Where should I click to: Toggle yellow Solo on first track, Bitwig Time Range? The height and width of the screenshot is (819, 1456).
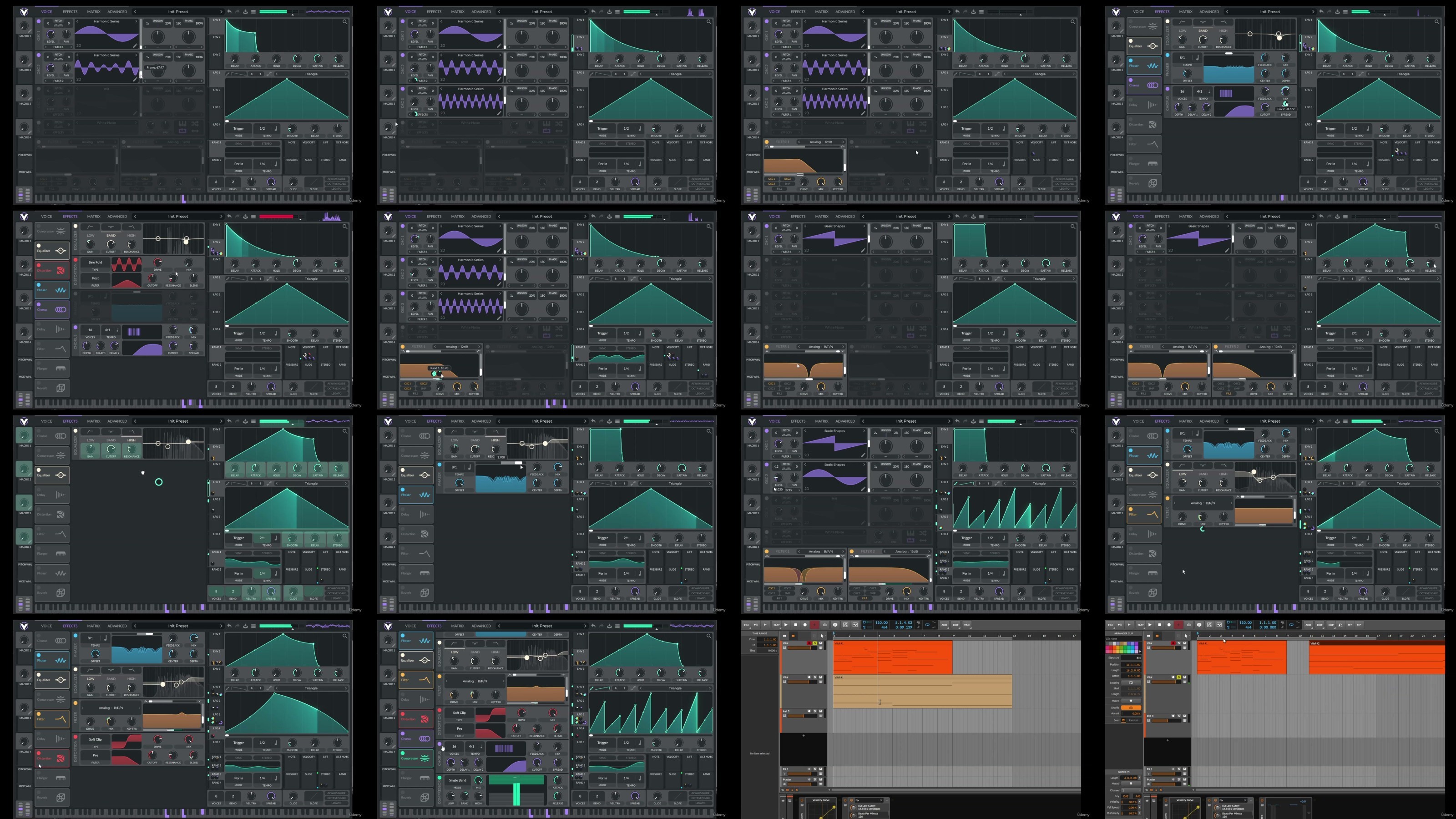(815, 643)
